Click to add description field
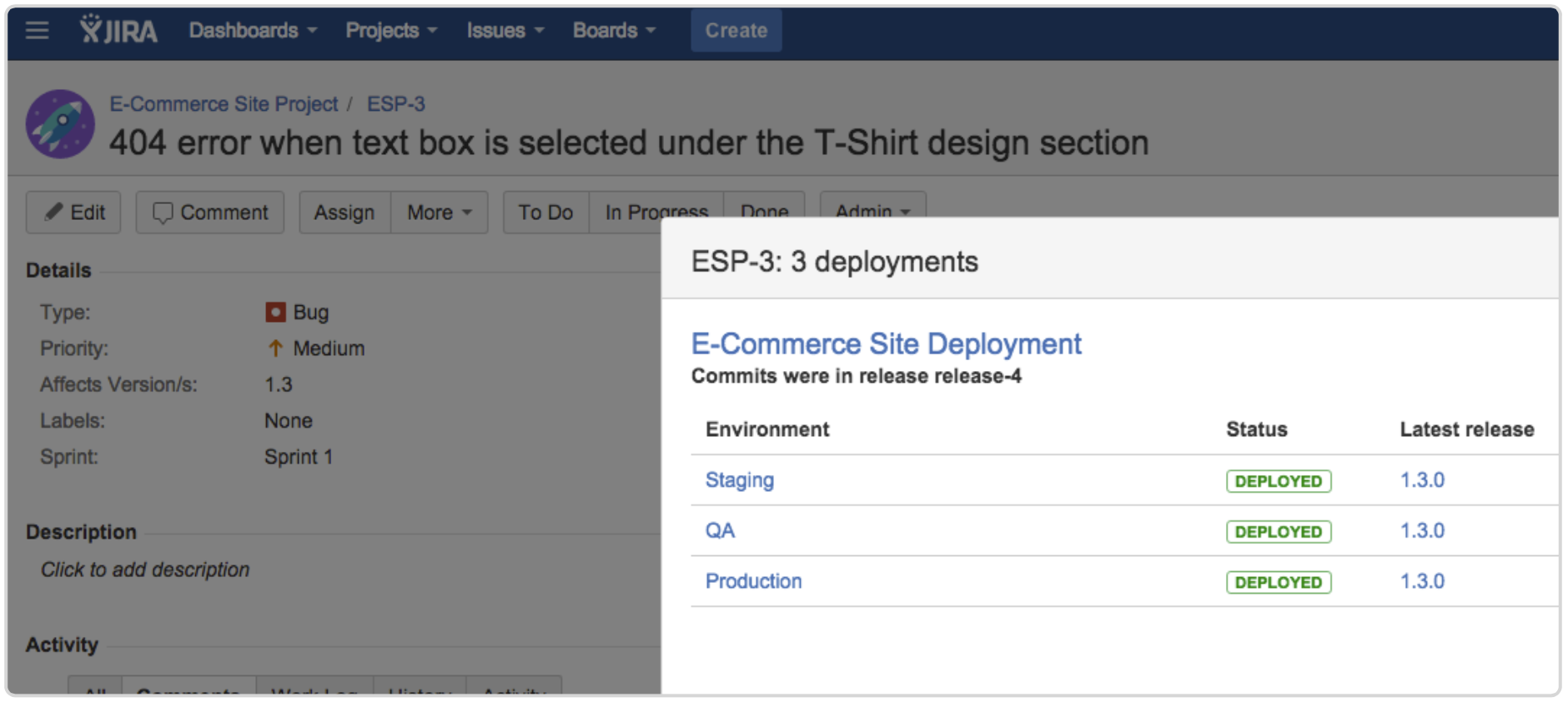 coord(145,569)
